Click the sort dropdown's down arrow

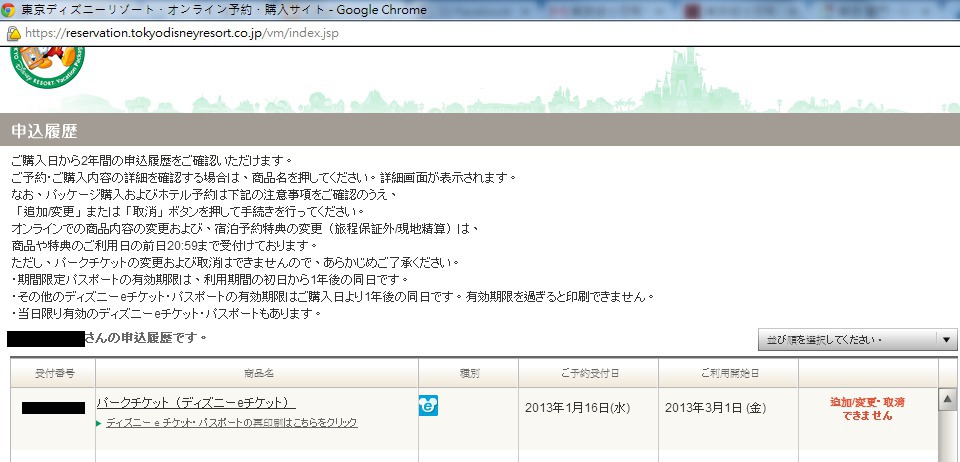pyautogui.click(x=948, y=339)
